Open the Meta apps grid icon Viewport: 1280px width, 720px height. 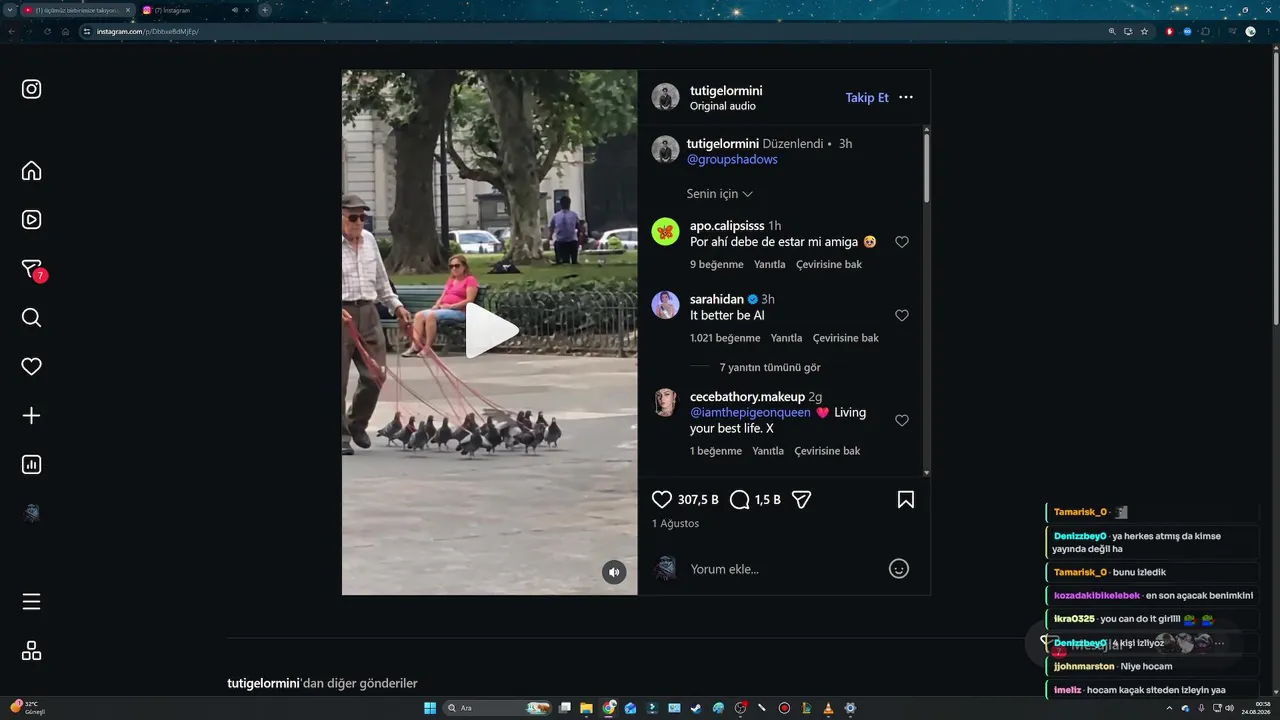[31, 651]
